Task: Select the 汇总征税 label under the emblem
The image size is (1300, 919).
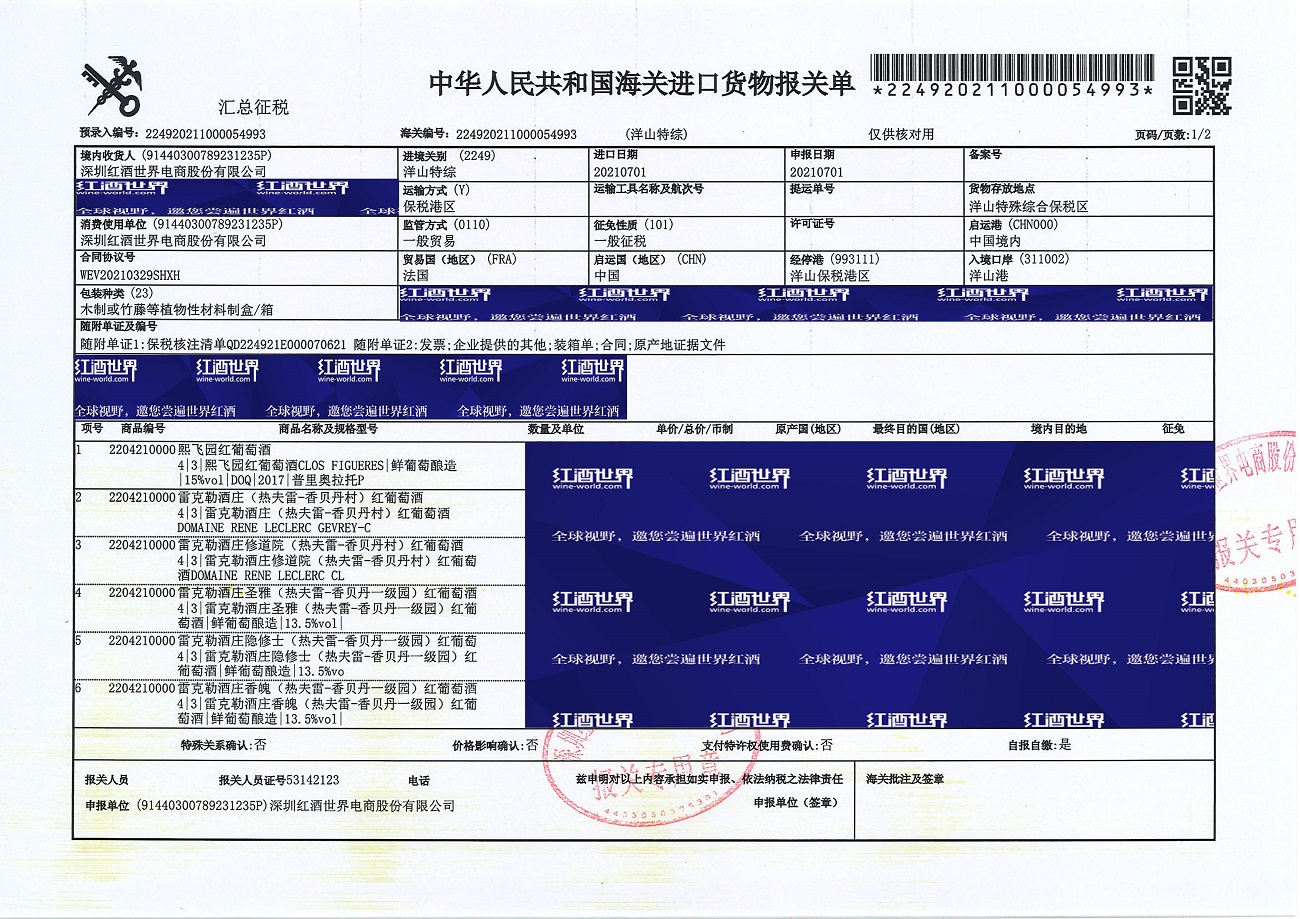Action: tap(253, 107)
